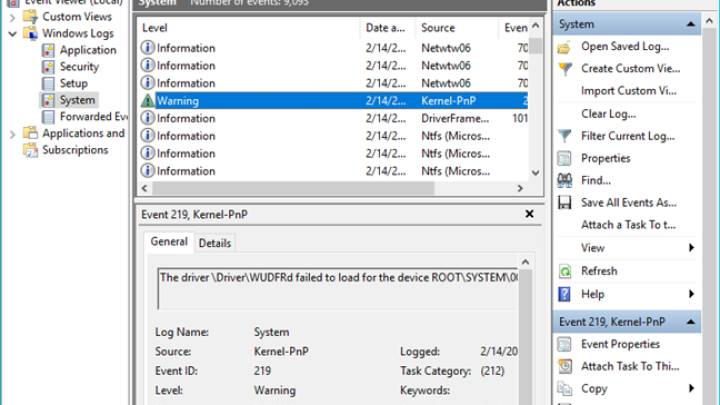Select the System log in tree
720x405 pixels.
click(77, 100)
